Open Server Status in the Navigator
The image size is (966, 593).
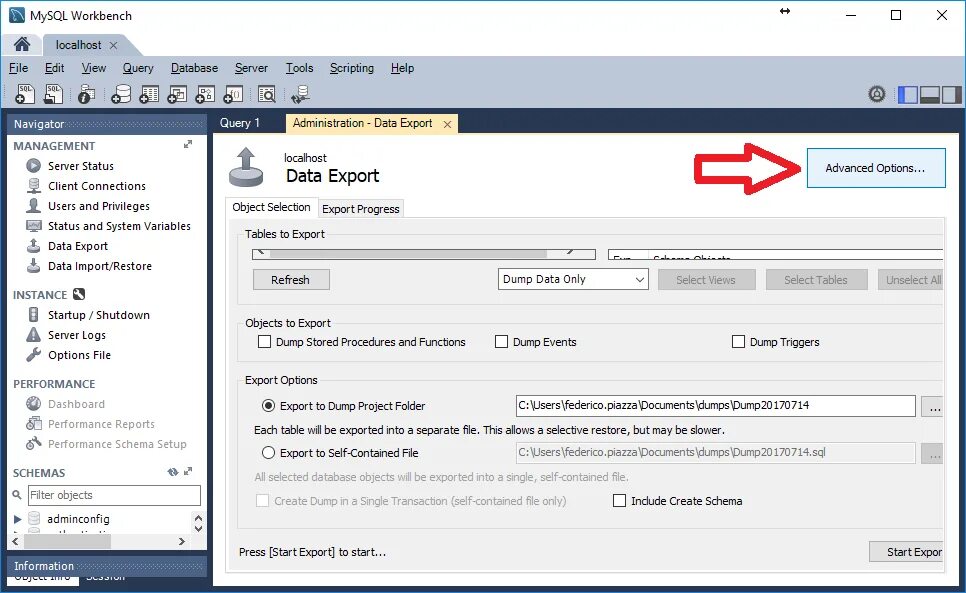tap(81, 166)
